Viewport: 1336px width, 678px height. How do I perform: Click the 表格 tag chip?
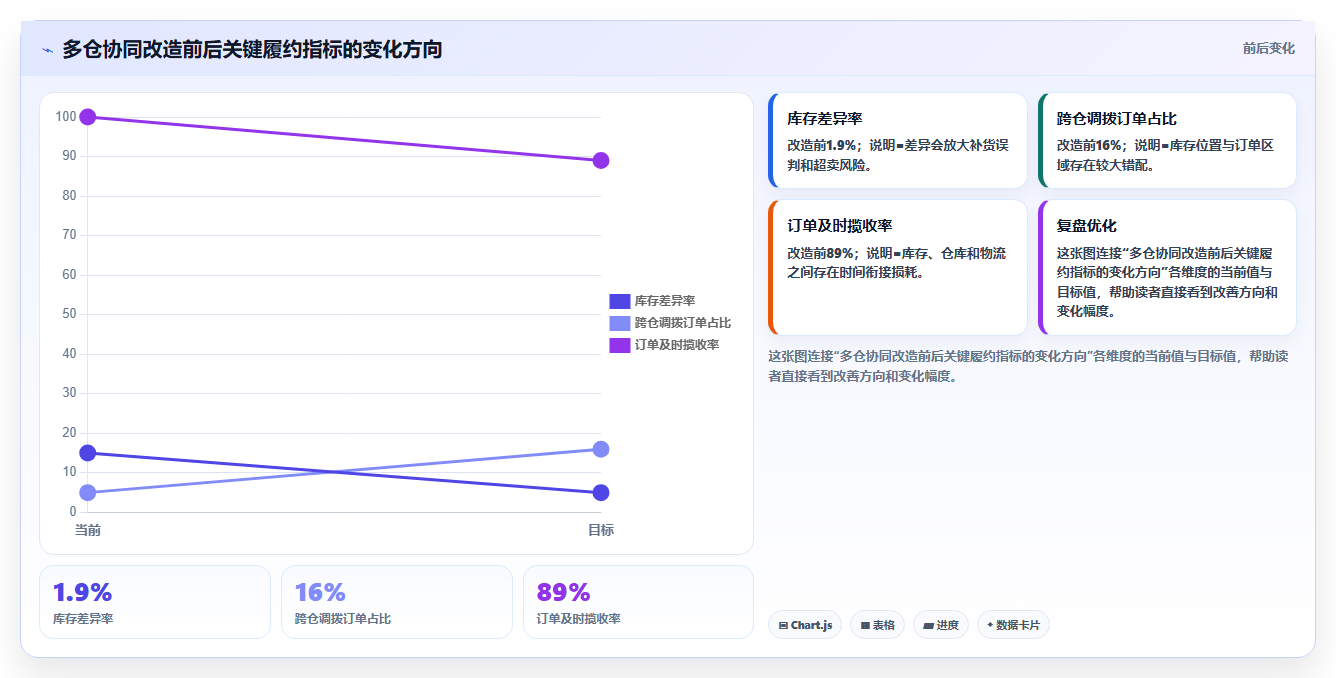coord(877,625)
